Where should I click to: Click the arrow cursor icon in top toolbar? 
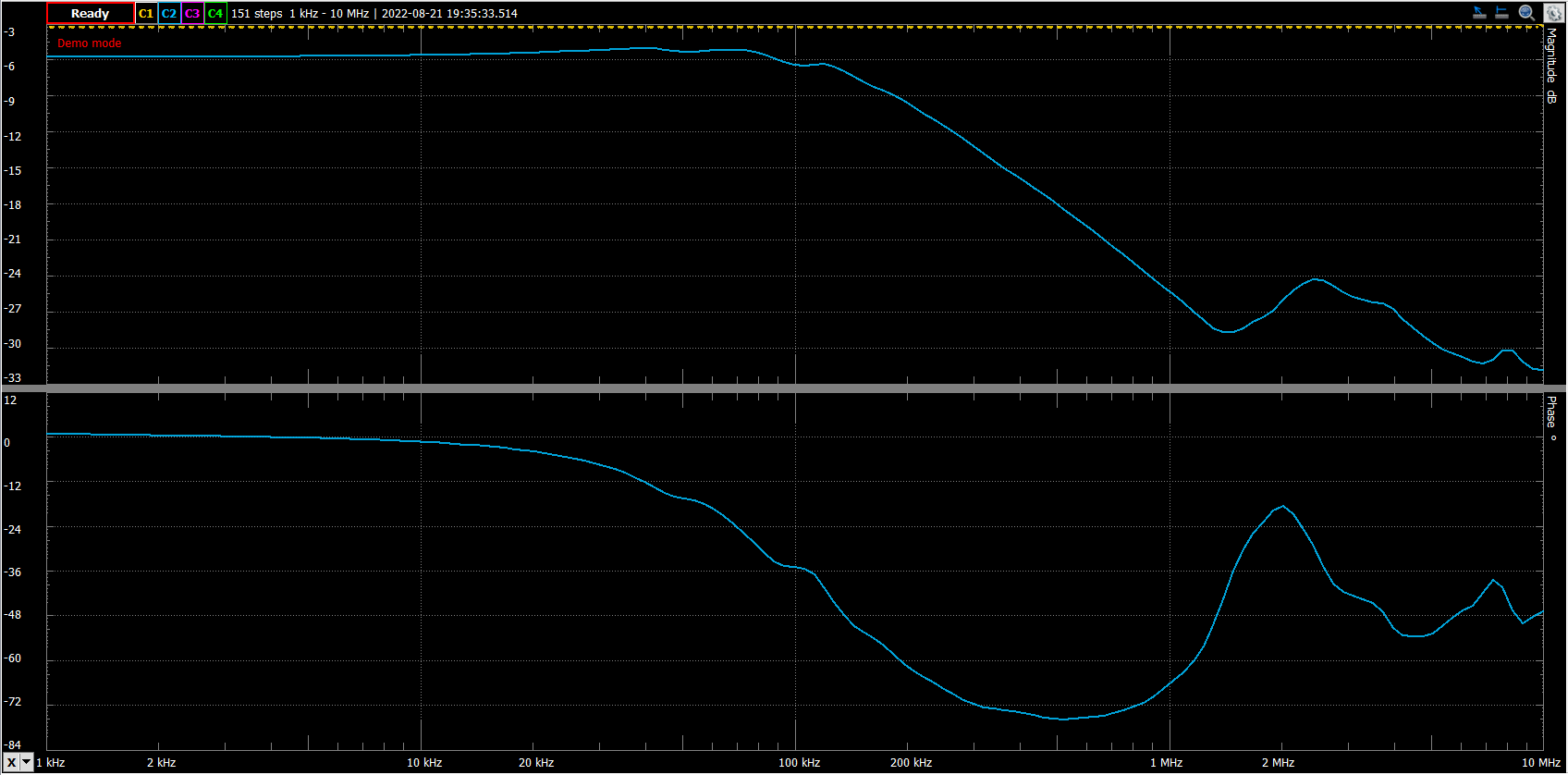tap(1479, 13)
